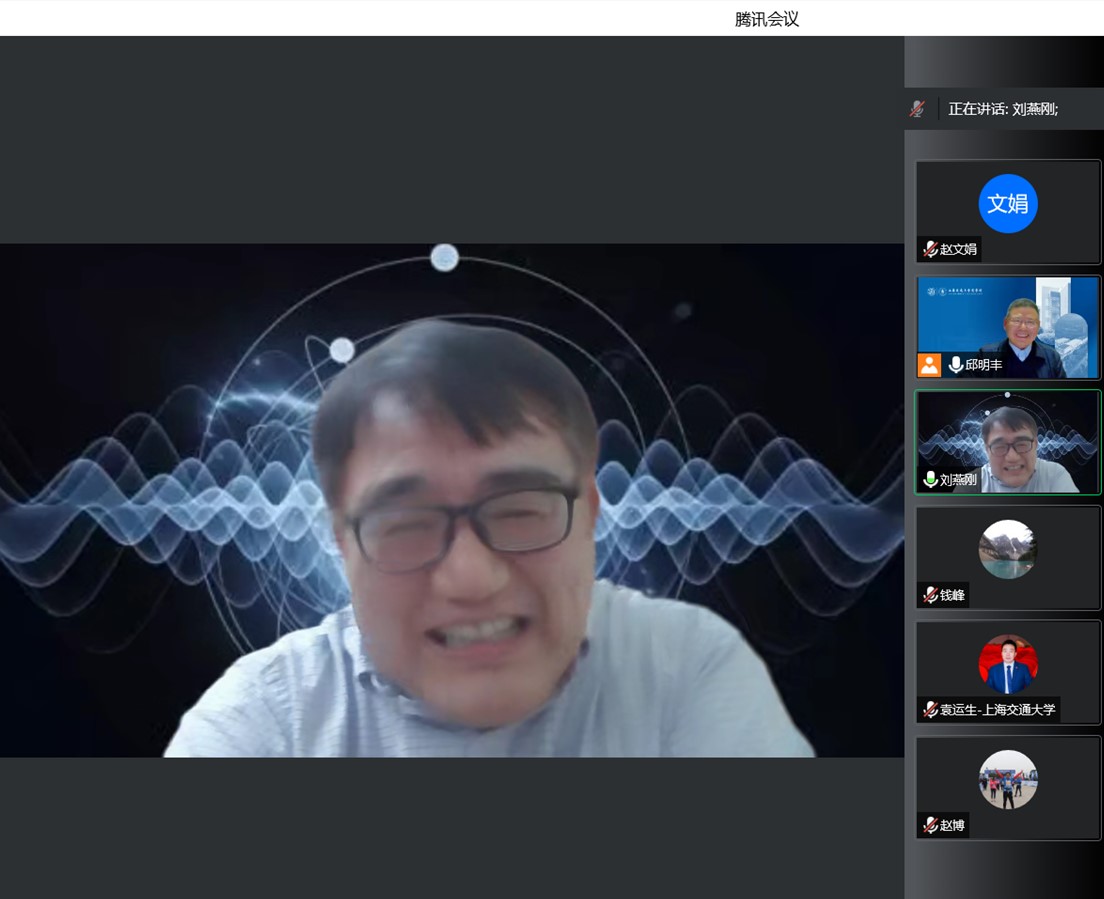Click 袁运生's red background avatar

point(1007,664)
